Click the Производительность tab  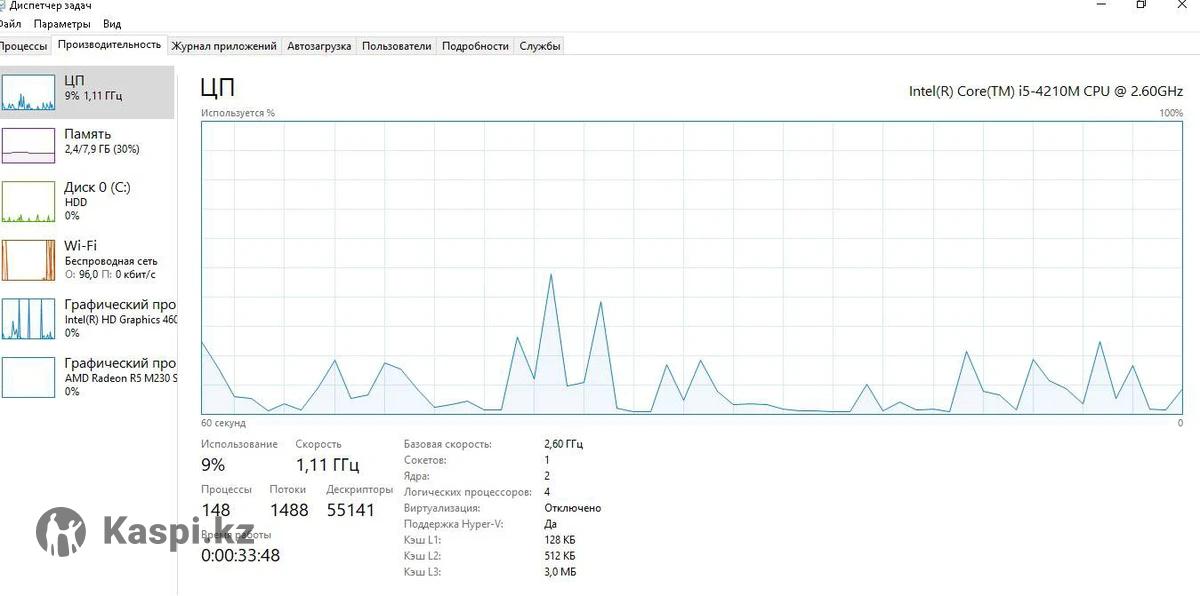point(109,45)
